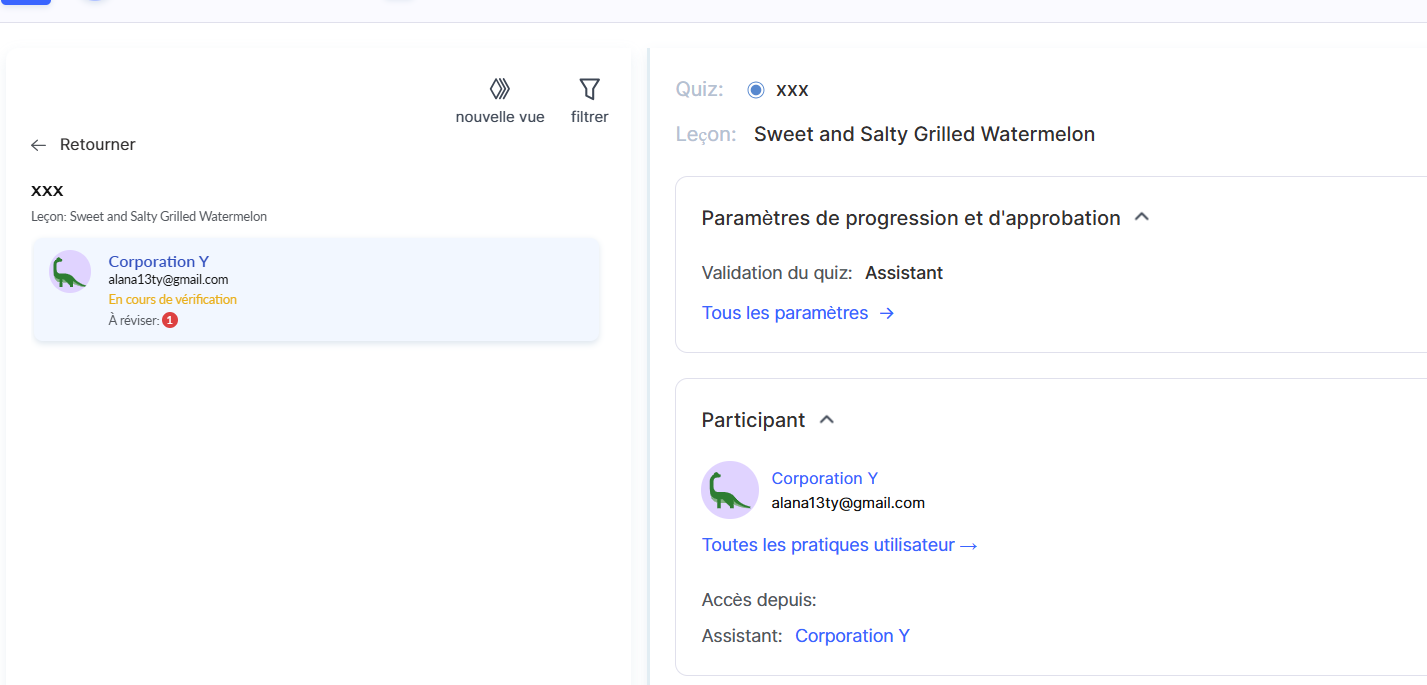Click the dinosaur avatar in the left list
The image size is (1427, 685).
(70, 272)
